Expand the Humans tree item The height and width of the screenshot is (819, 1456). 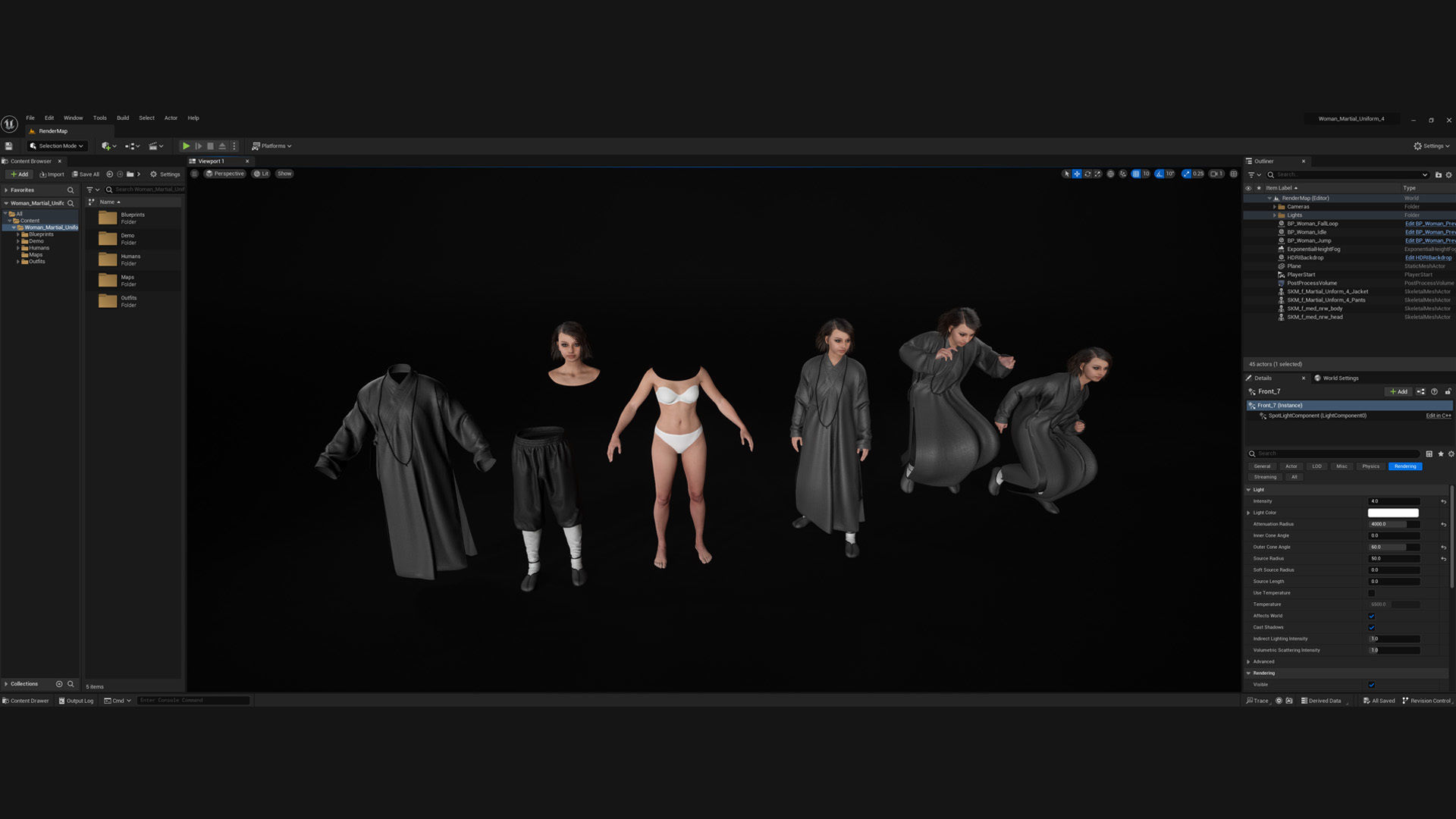[x=18, y=248]
